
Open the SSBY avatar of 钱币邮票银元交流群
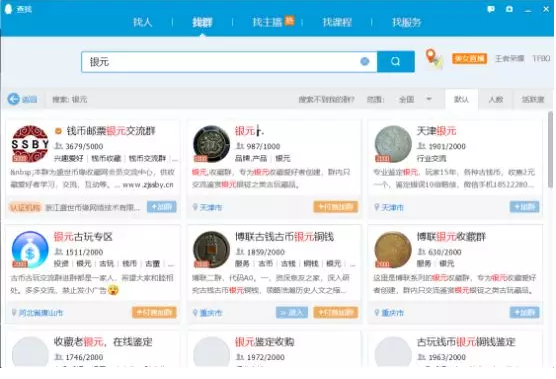30,144
